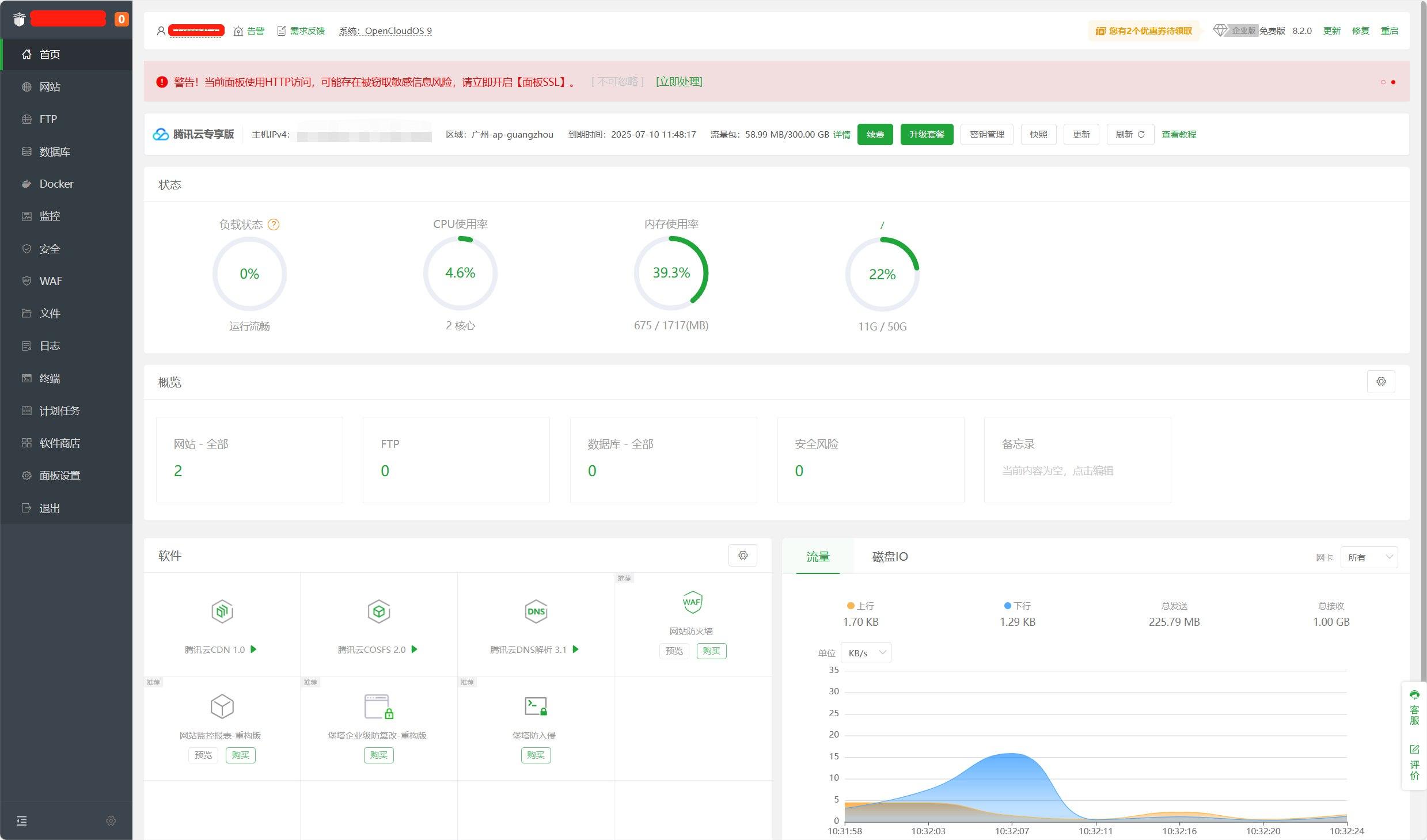This screenshot has height=840, width=1427.
Task: Open the 查看教程 tutorial link
Action: pyautogui.click(x=1179, y=134)
